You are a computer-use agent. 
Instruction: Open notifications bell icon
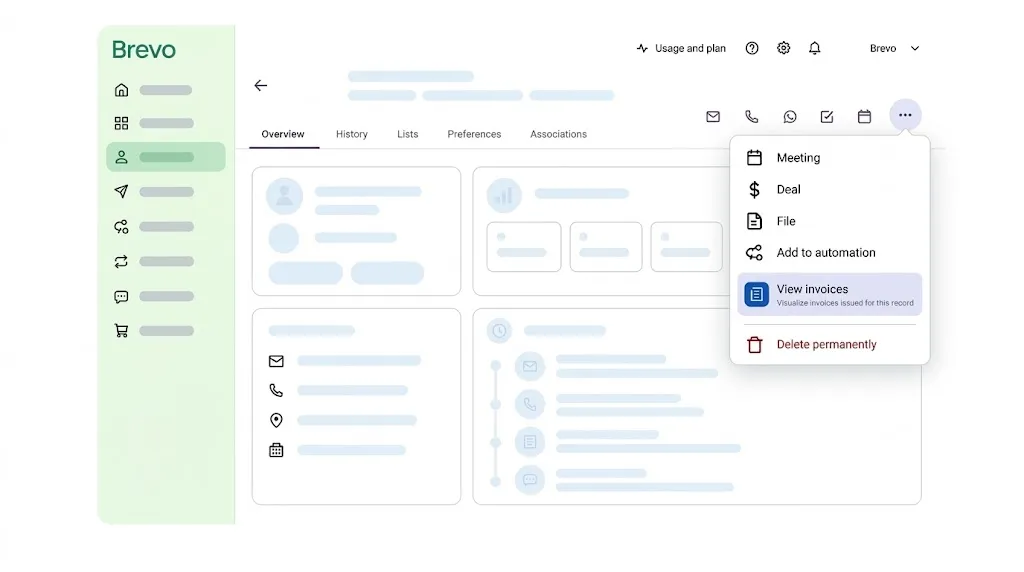(814, 48)
